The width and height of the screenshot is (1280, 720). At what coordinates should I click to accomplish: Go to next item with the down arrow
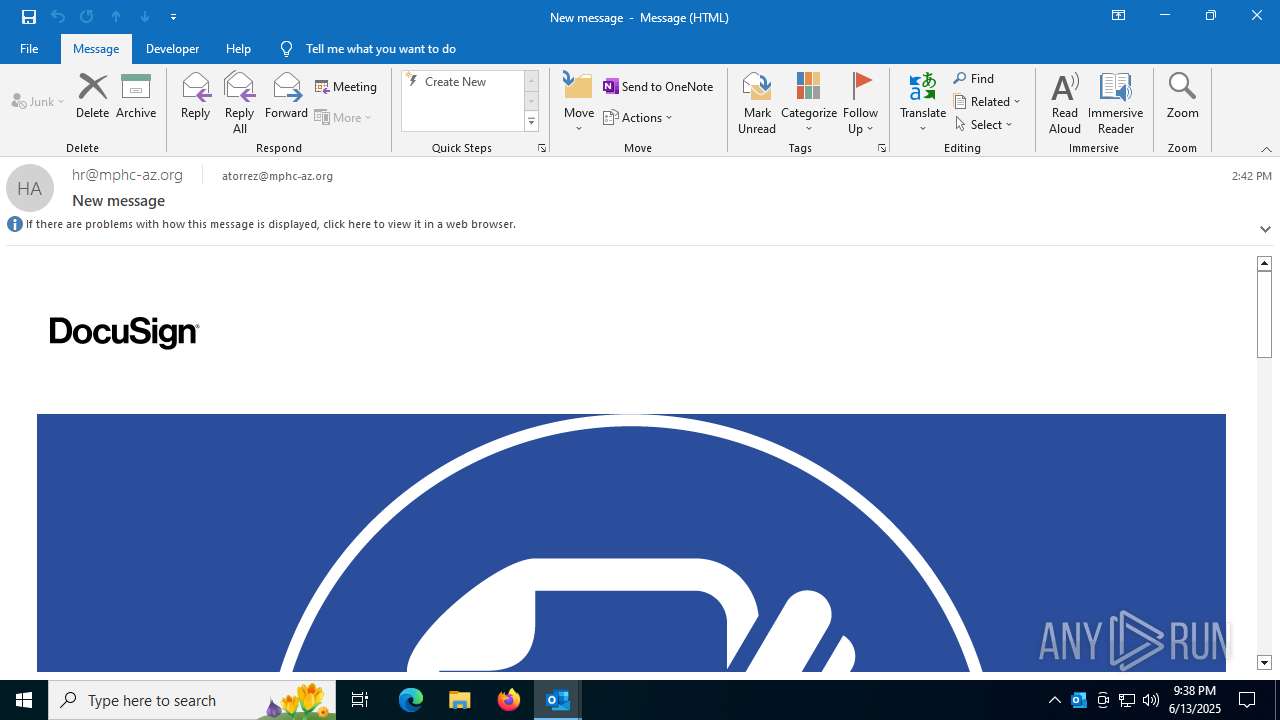click(145, 16)
